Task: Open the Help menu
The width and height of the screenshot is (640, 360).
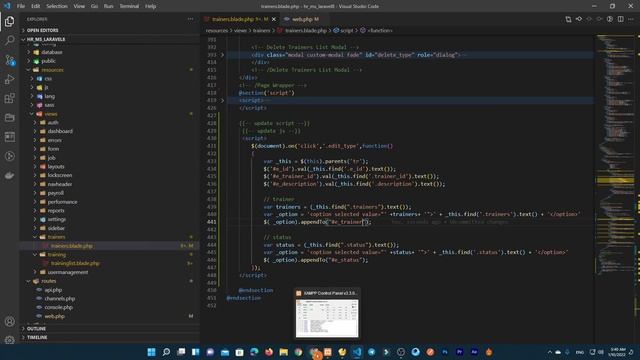Action: pyautogui.click(x=151, y=6)
